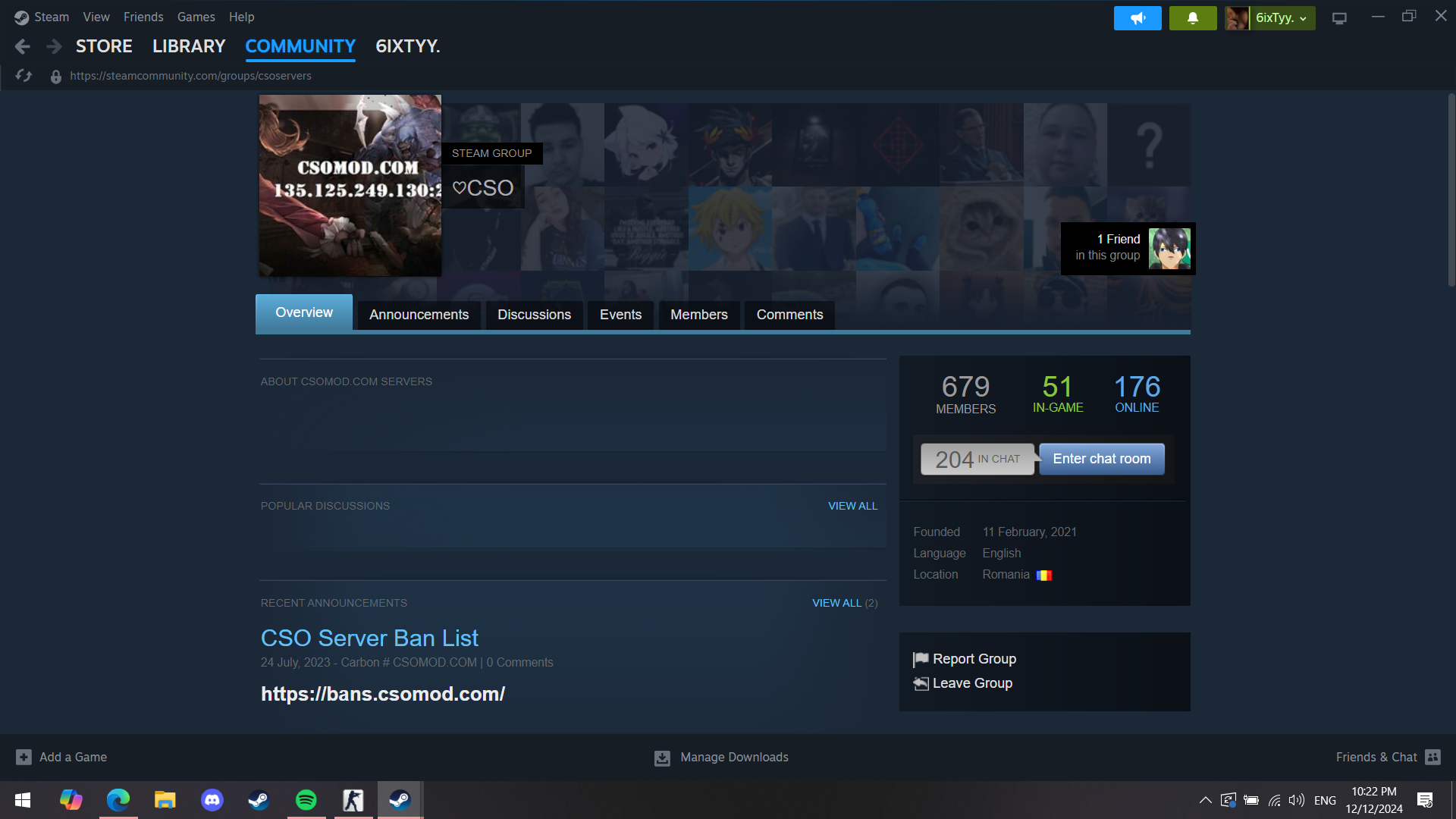
Task: Click View All popular discussions
Action: [852, 506]
